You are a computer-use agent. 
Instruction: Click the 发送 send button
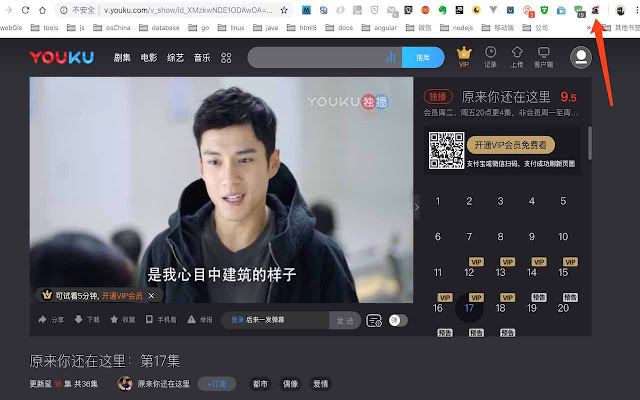click(345, 321)
